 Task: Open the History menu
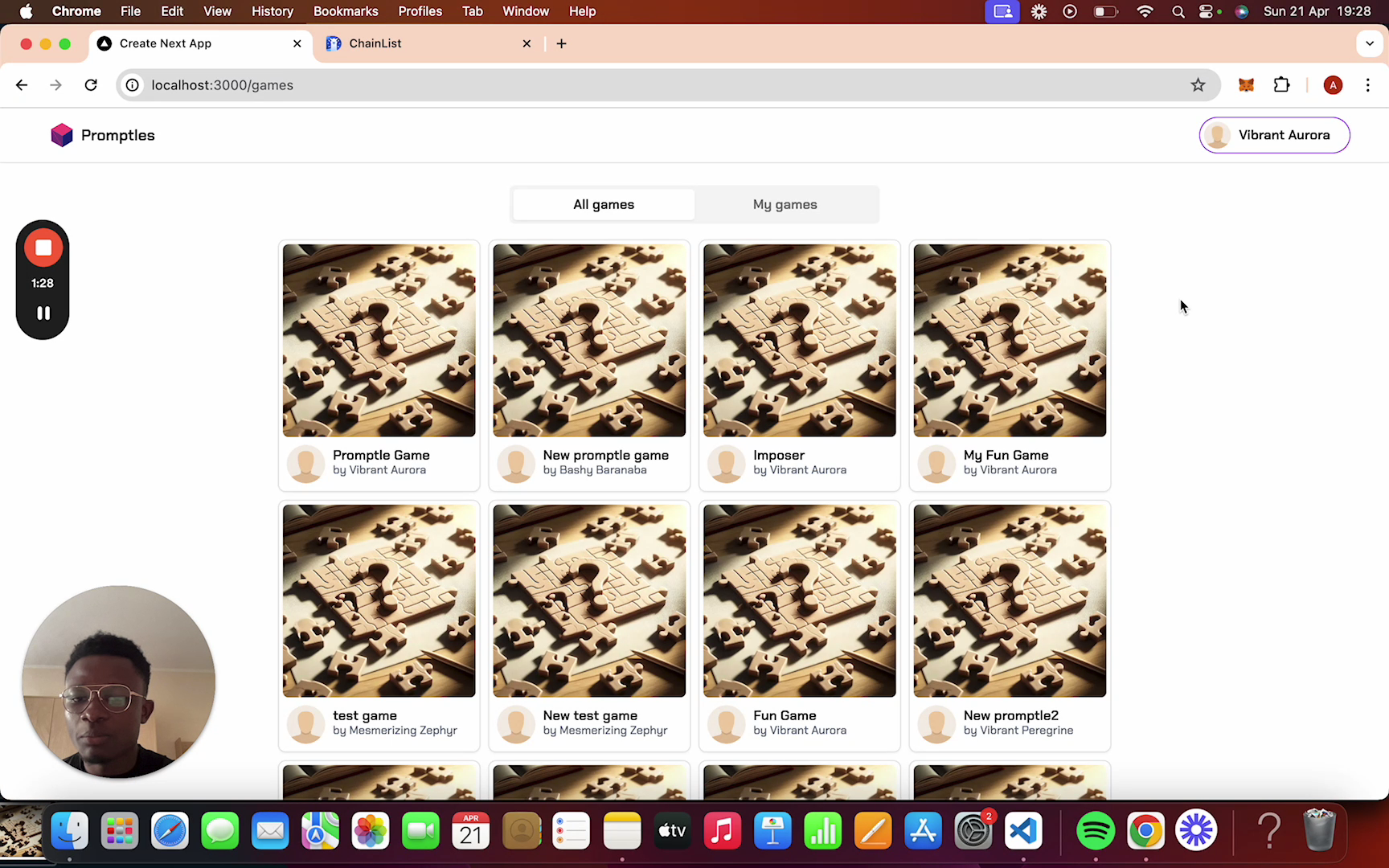(272, 11)
